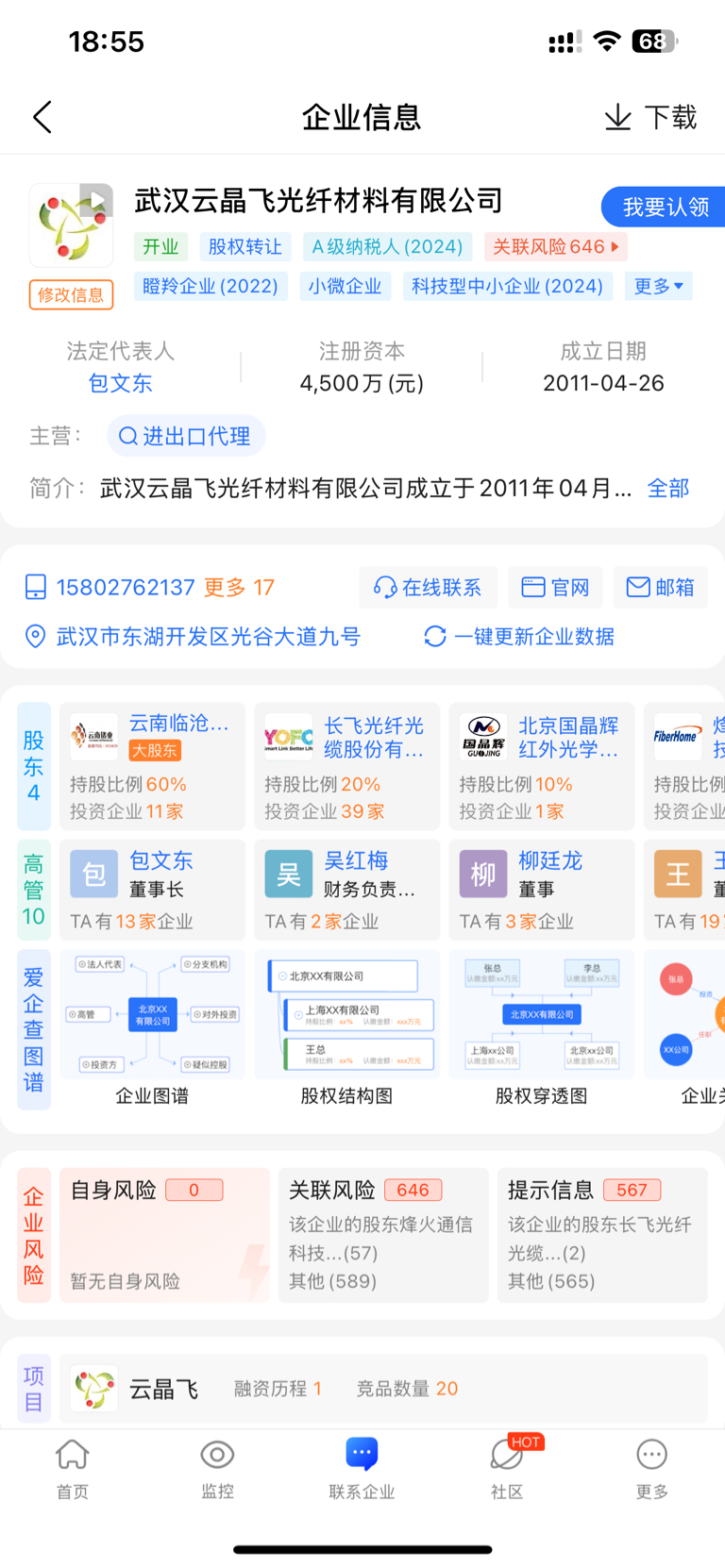Open the bottom 更多 tab

pos(651,1470)
